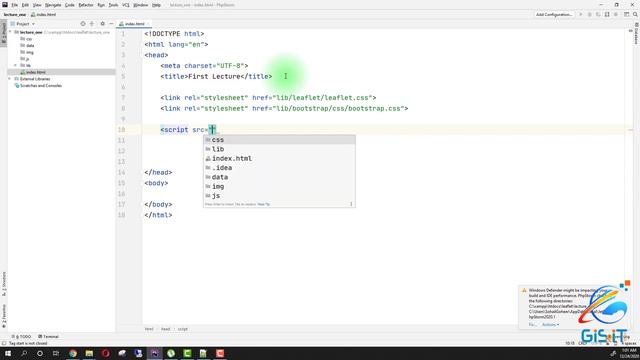This screenshot has height=360, width=640.
Task: Select index.html in the project tree
Action: pyautogui.click(x=33, y=72)
